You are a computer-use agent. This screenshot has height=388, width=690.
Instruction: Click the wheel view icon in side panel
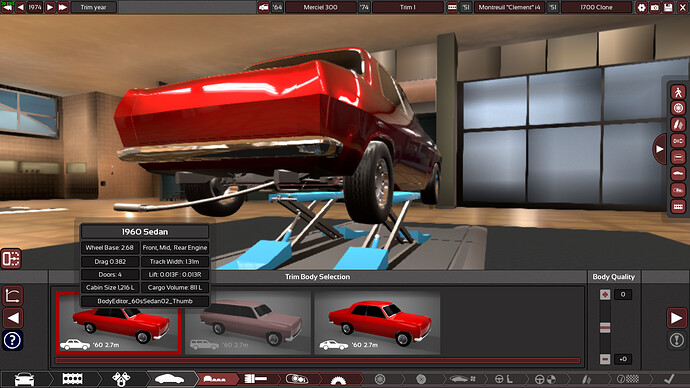(x=678, y=108)
